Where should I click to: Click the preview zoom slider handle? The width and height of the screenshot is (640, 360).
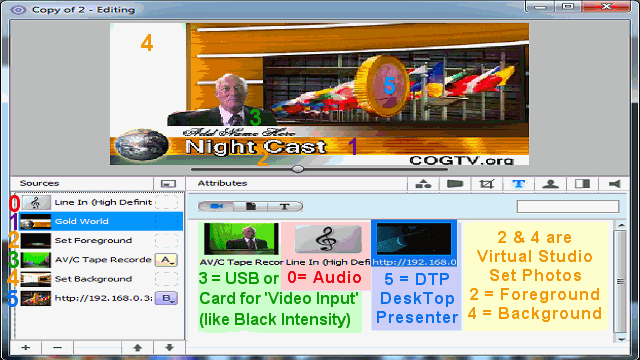point(298,169)
